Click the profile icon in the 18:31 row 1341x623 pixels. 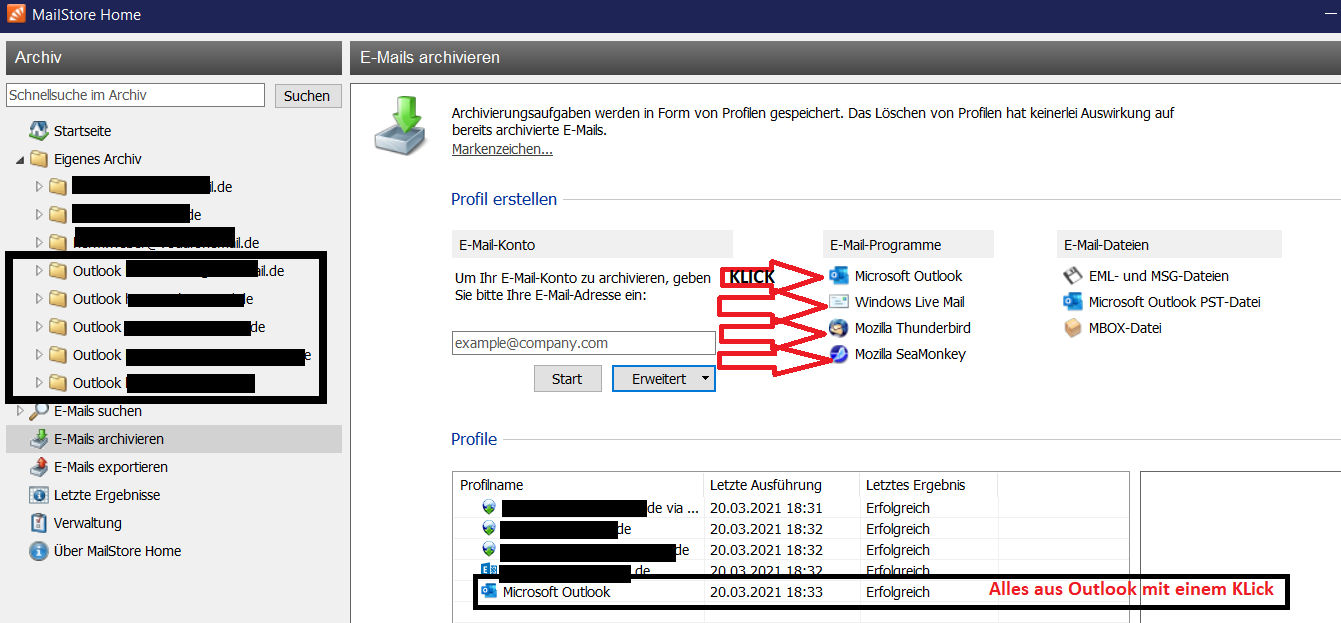click(489, 508)
